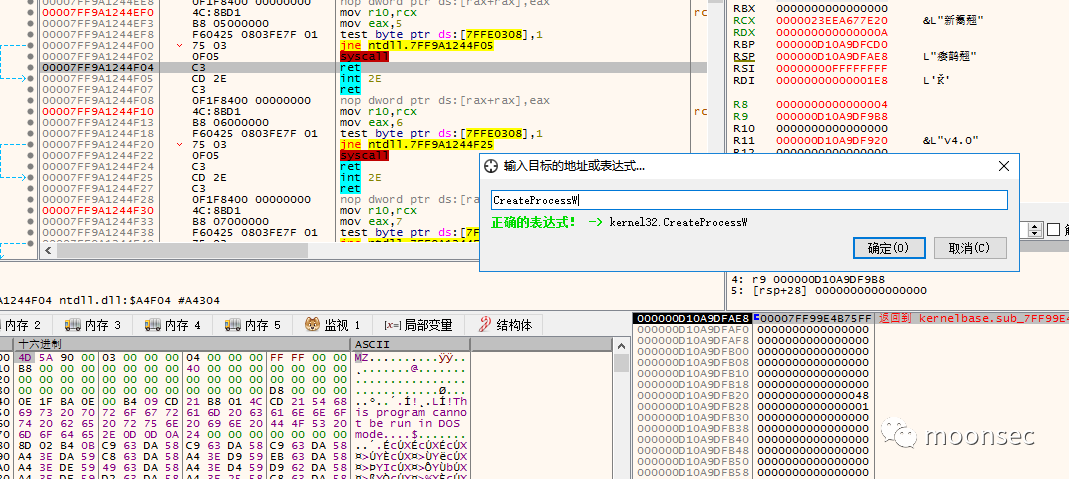Click the argument count spinner arrows
This screenshot has height=479, width=1069.
click(1036, 230)
